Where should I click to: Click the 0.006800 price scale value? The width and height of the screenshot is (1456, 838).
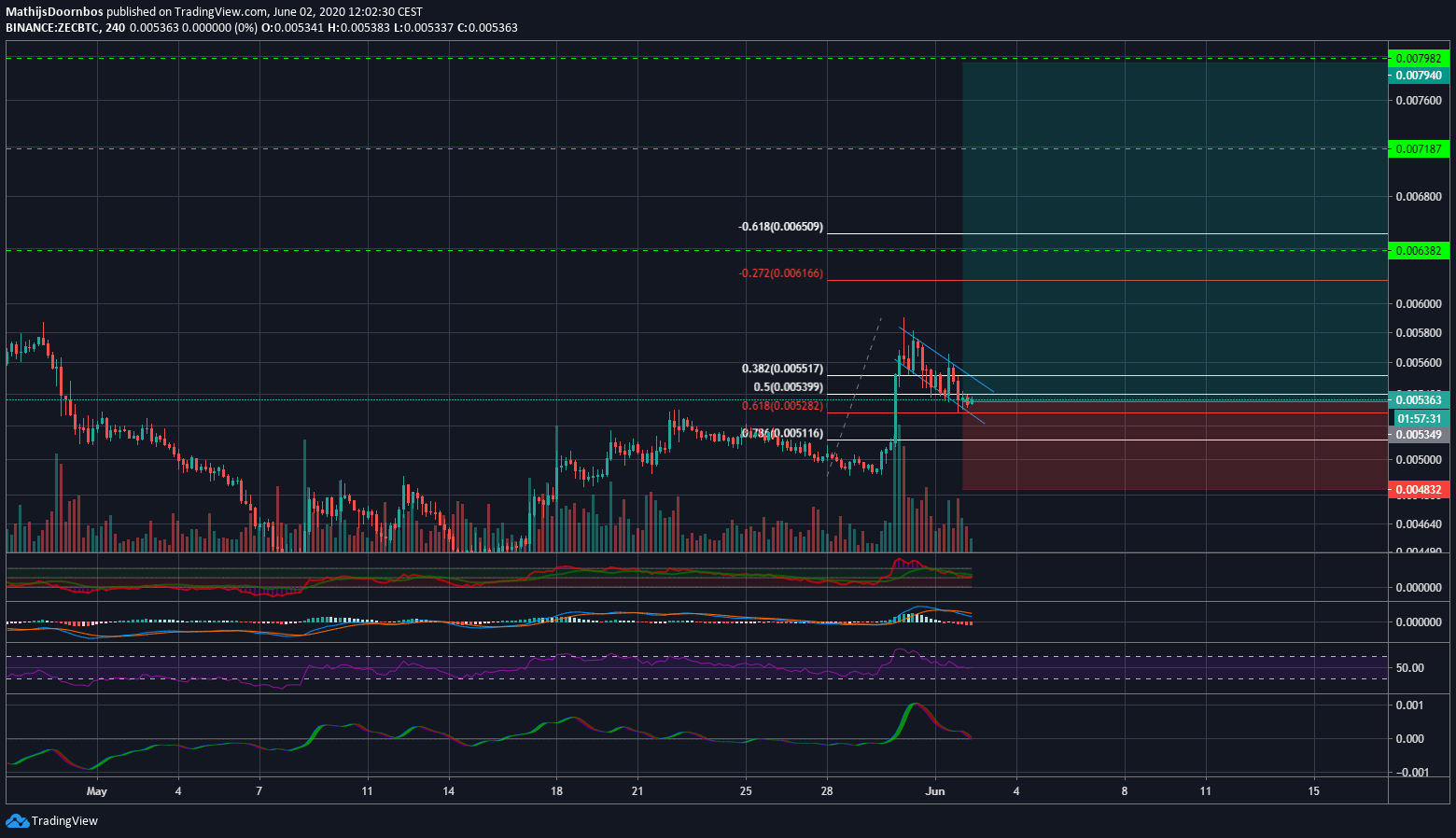(1419, 197)
